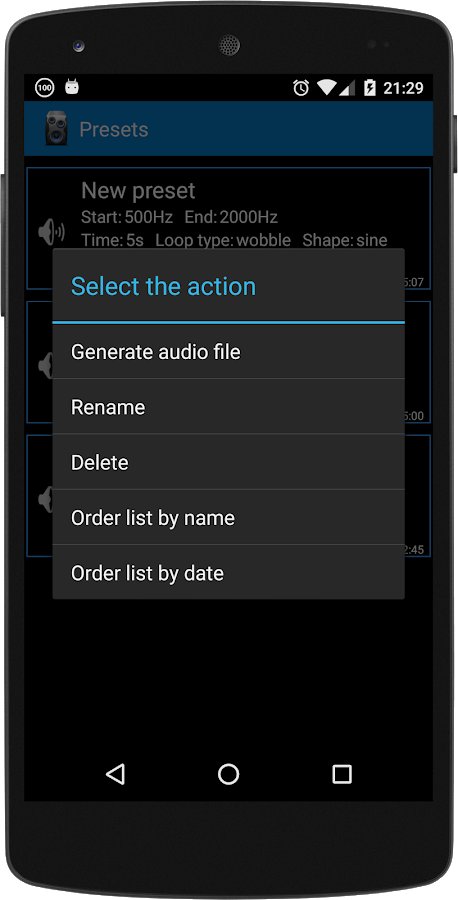Tap the recent apps square button
The width and height of the screenshot is (458, 900).
(341, 774)
